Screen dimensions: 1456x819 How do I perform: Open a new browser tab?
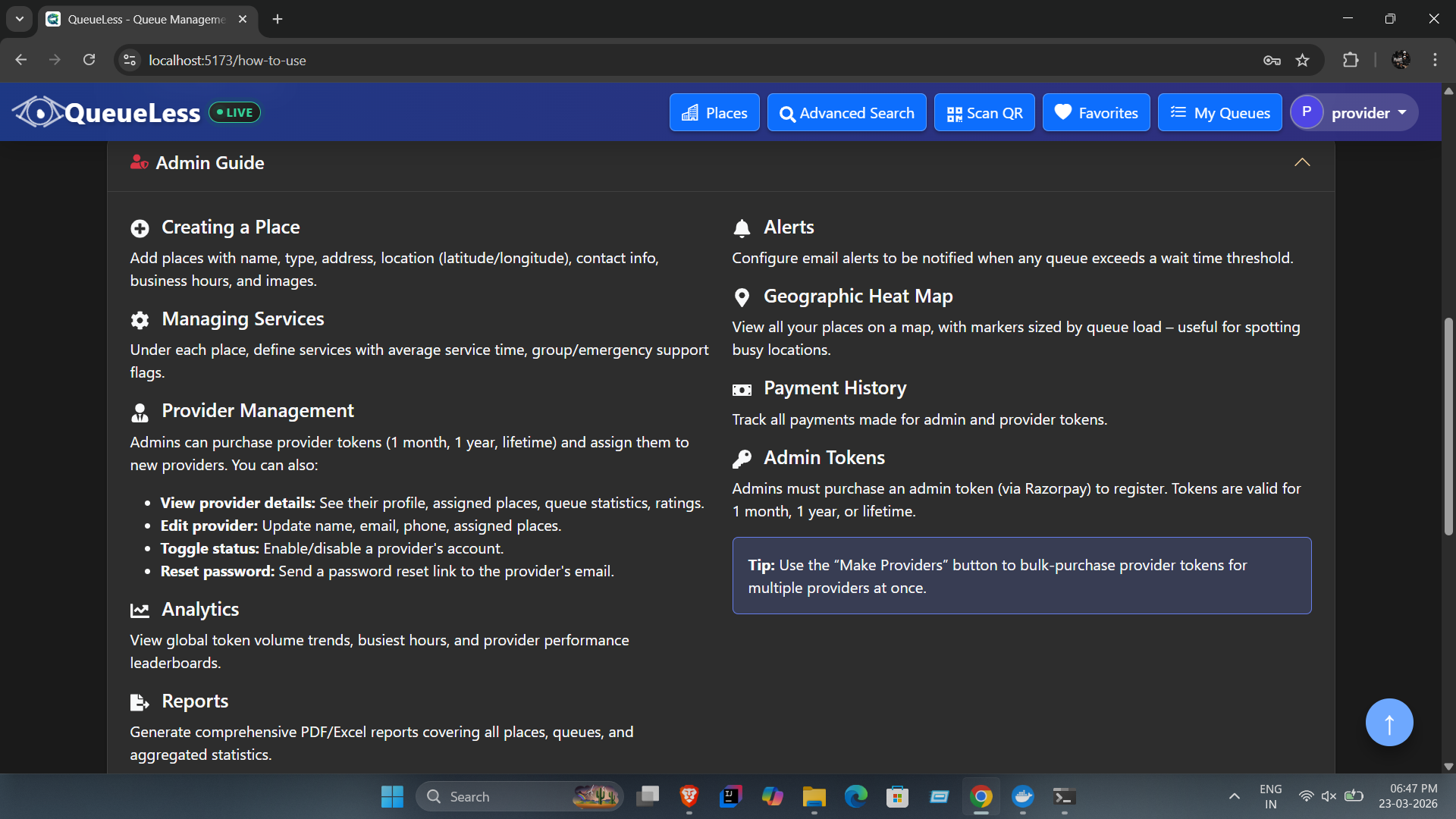[x=278, y=19]
